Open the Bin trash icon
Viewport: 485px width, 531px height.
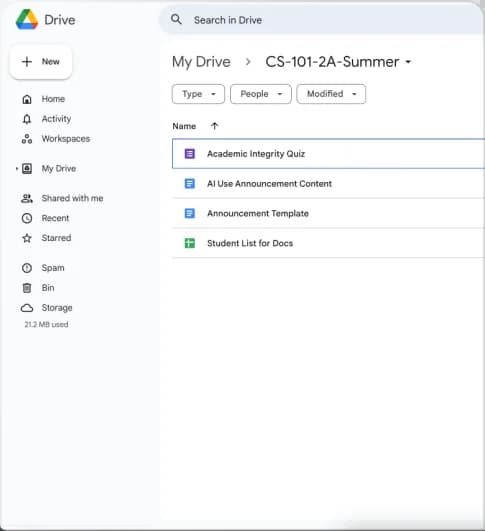coord(27,288)
